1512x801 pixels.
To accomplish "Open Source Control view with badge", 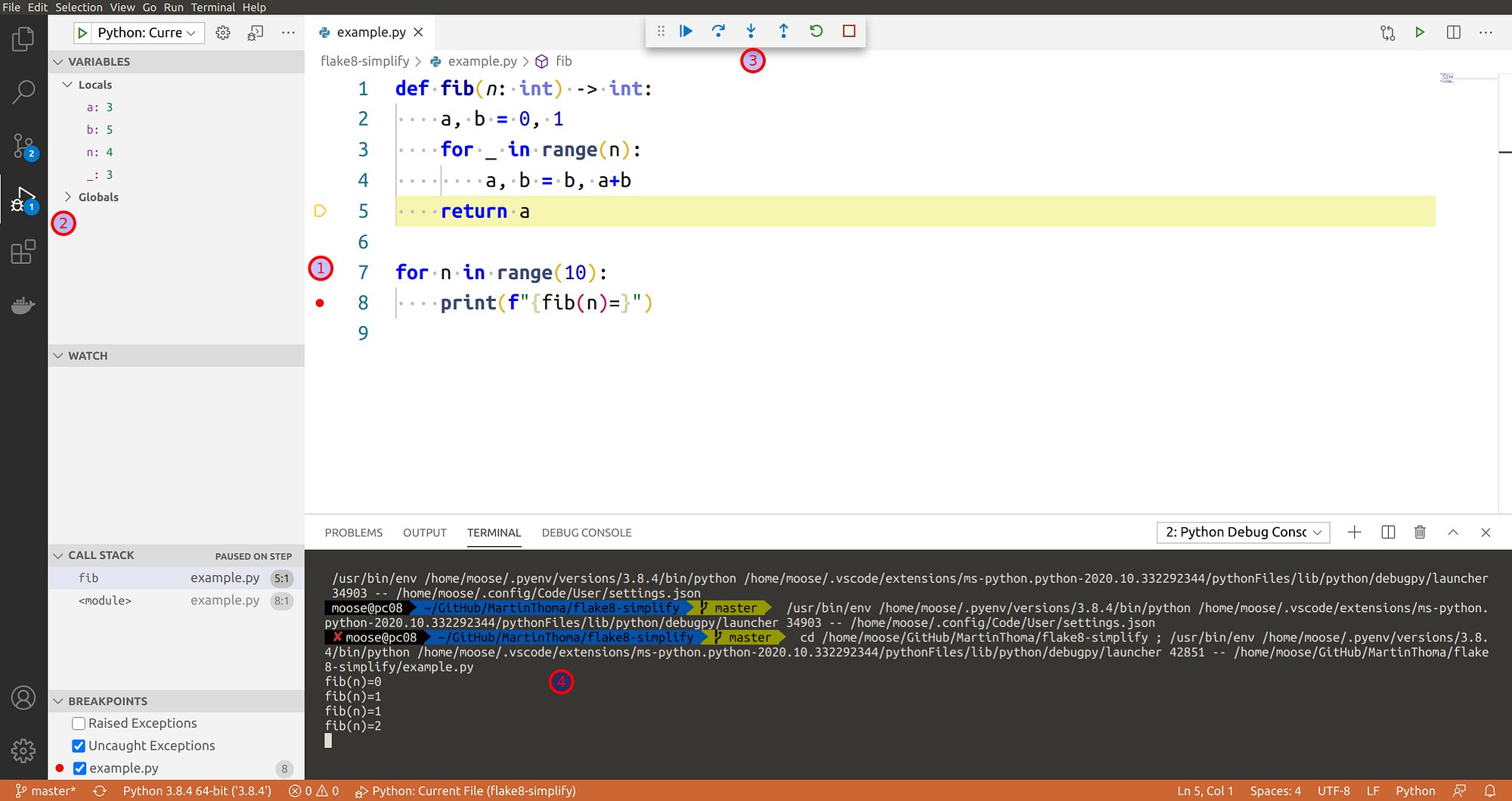I will [23, 146].
